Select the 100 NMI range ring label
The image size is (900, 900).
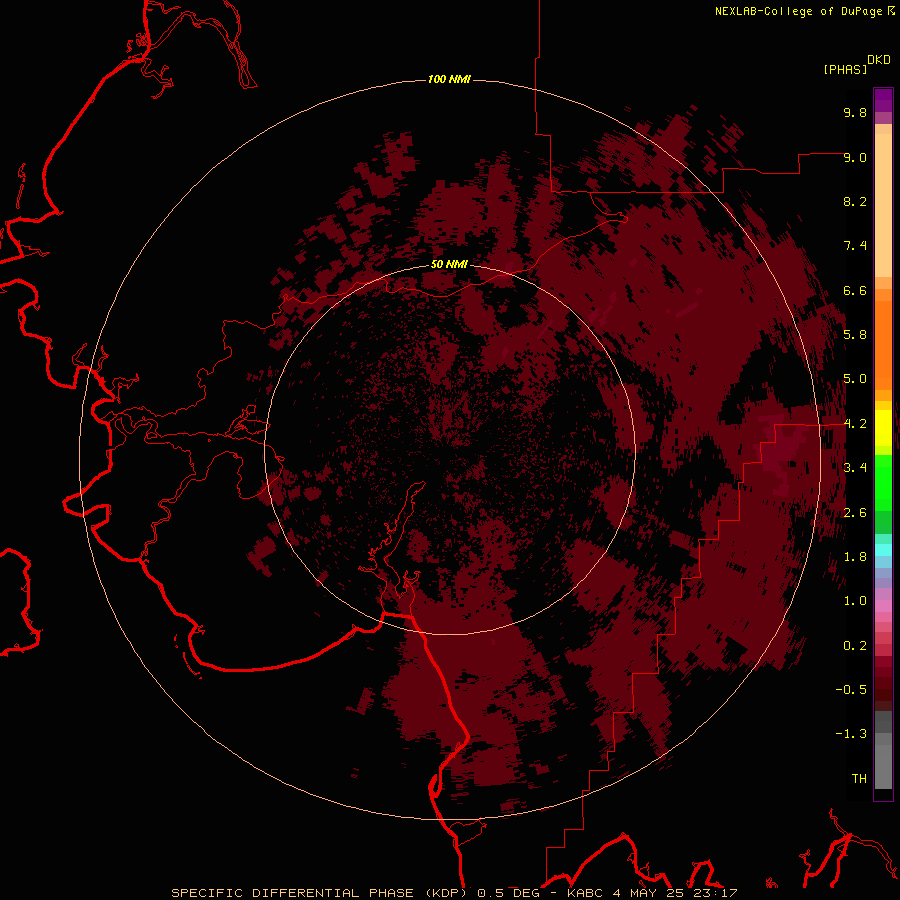click(x=449, y=79)
